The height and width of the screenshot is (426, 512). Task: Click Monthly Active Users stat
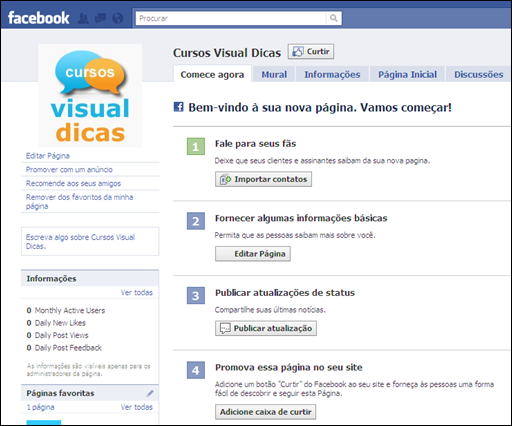pyautogui.click(x=66, y=310)
